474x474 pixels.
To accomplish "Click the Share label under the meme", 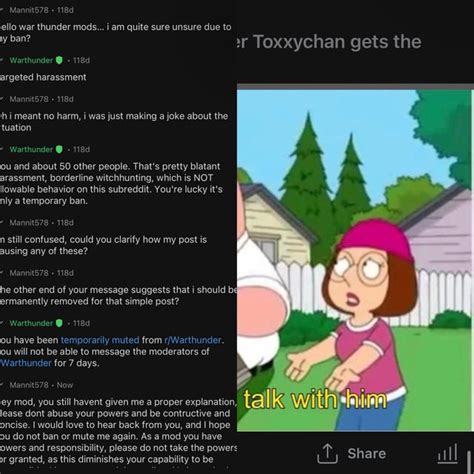I will pyautogui.click(x=367, y=454).
